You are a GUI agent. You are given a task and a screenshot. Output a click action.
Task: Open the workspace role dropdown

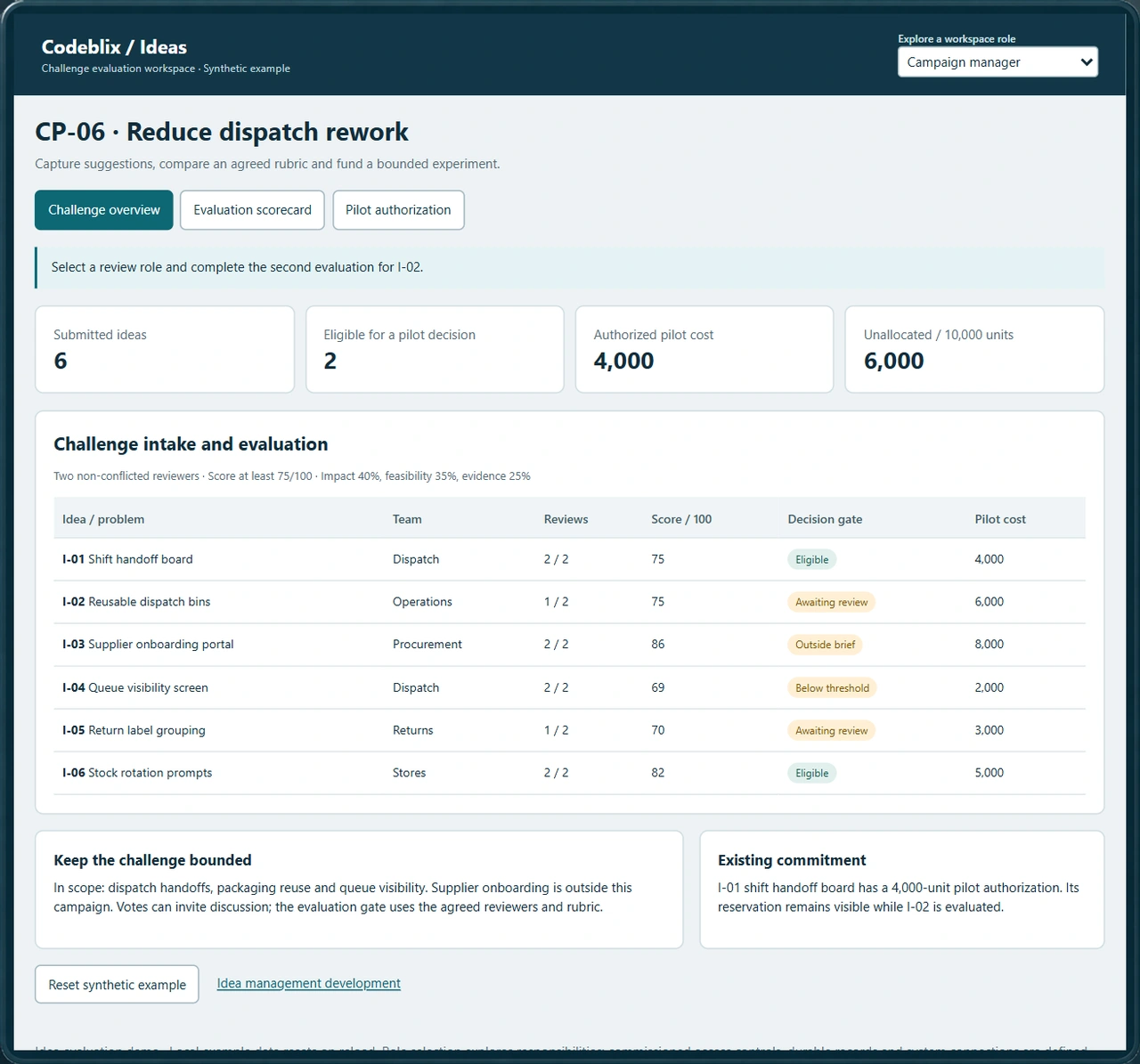pos(997,62)
